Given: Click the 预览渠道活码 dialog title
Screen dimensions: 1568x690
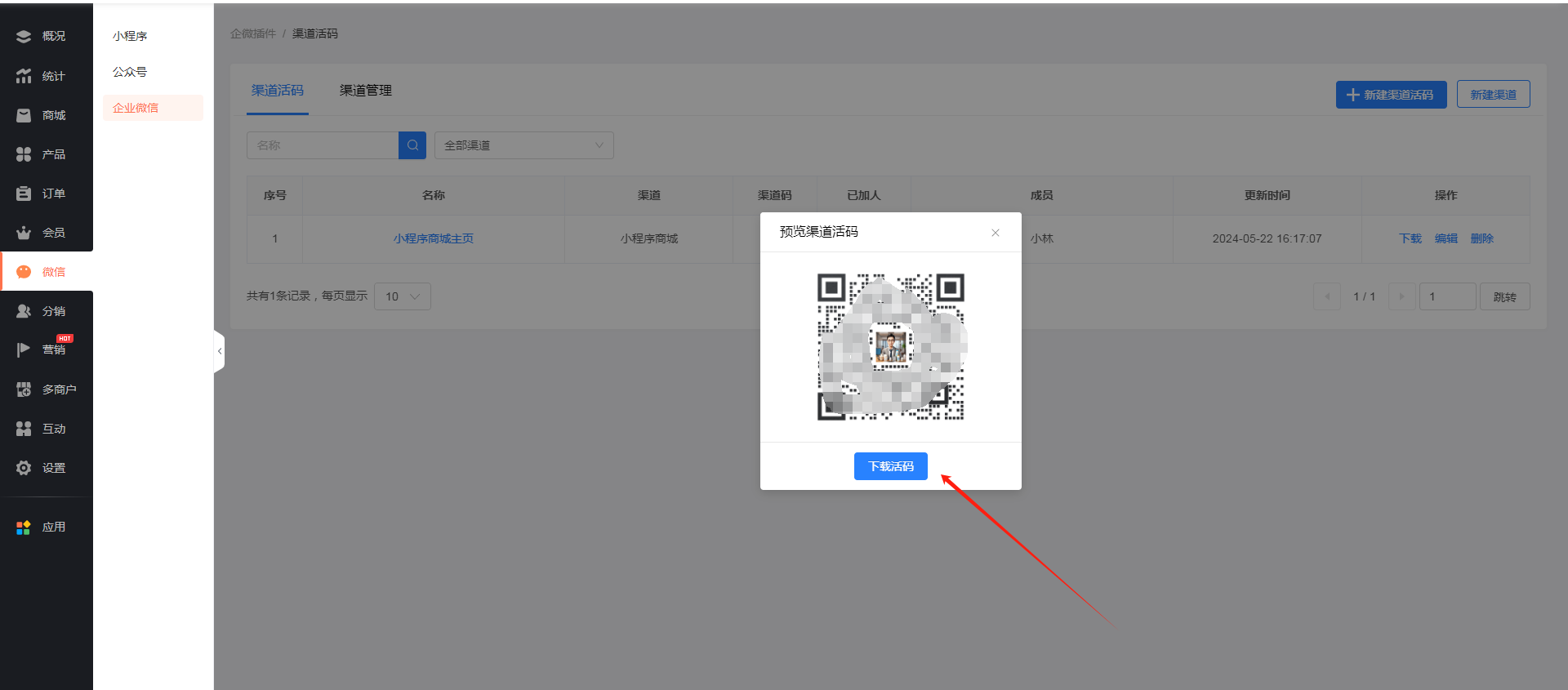Looking at the screenshot, I should [819, 232].
